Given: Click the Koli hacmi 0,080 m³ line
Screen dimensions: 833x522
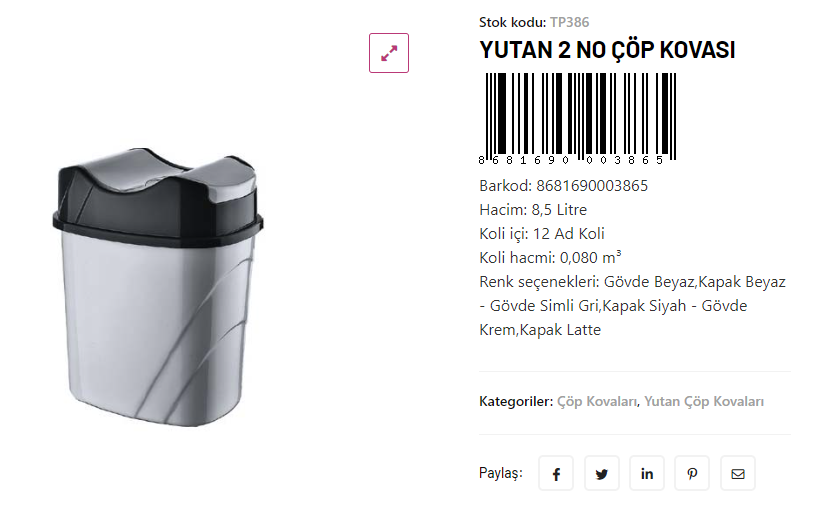Looking at the screenshot, I should 550,258.
